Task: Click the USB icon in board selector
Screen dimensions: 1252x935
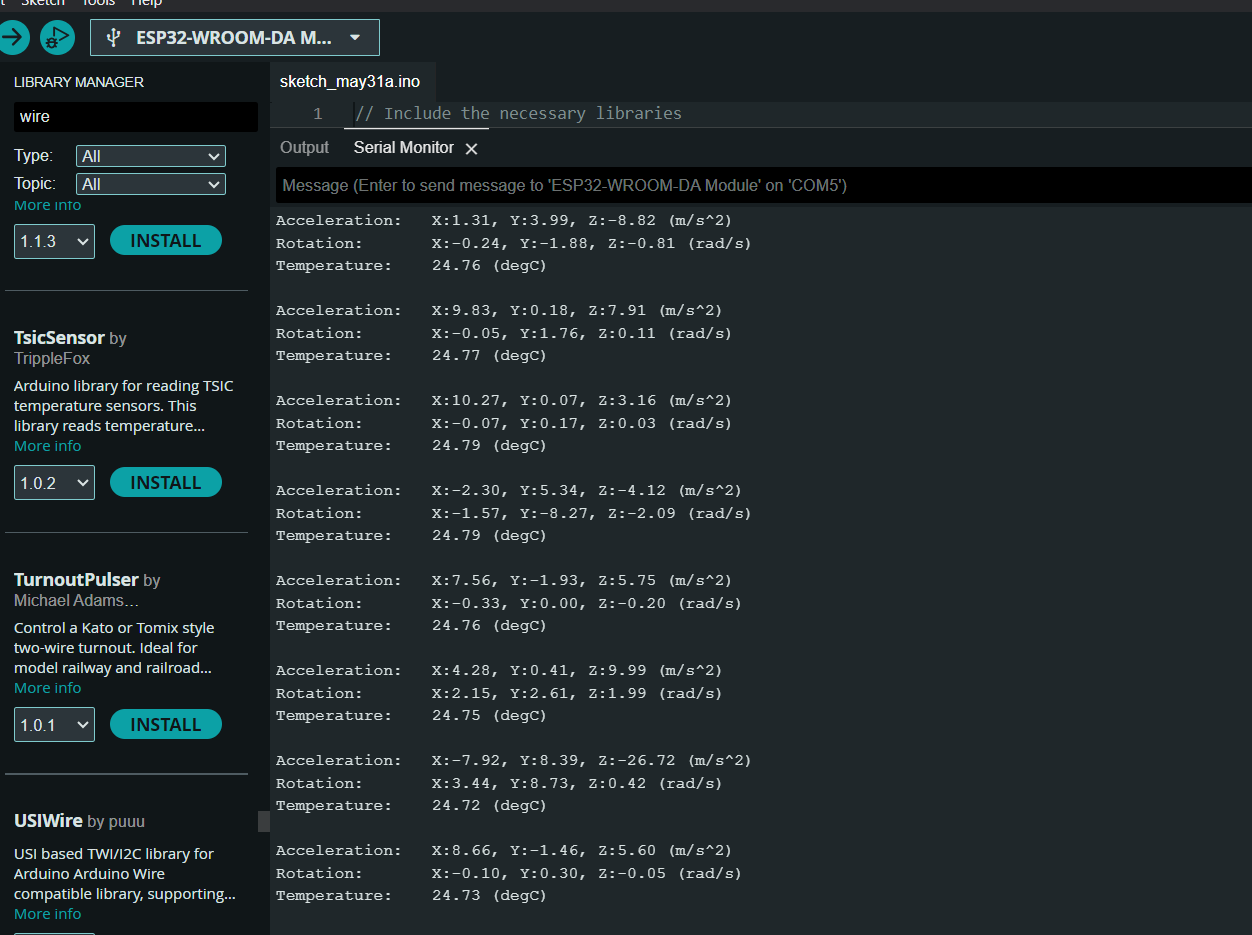Action: (113, 38)
